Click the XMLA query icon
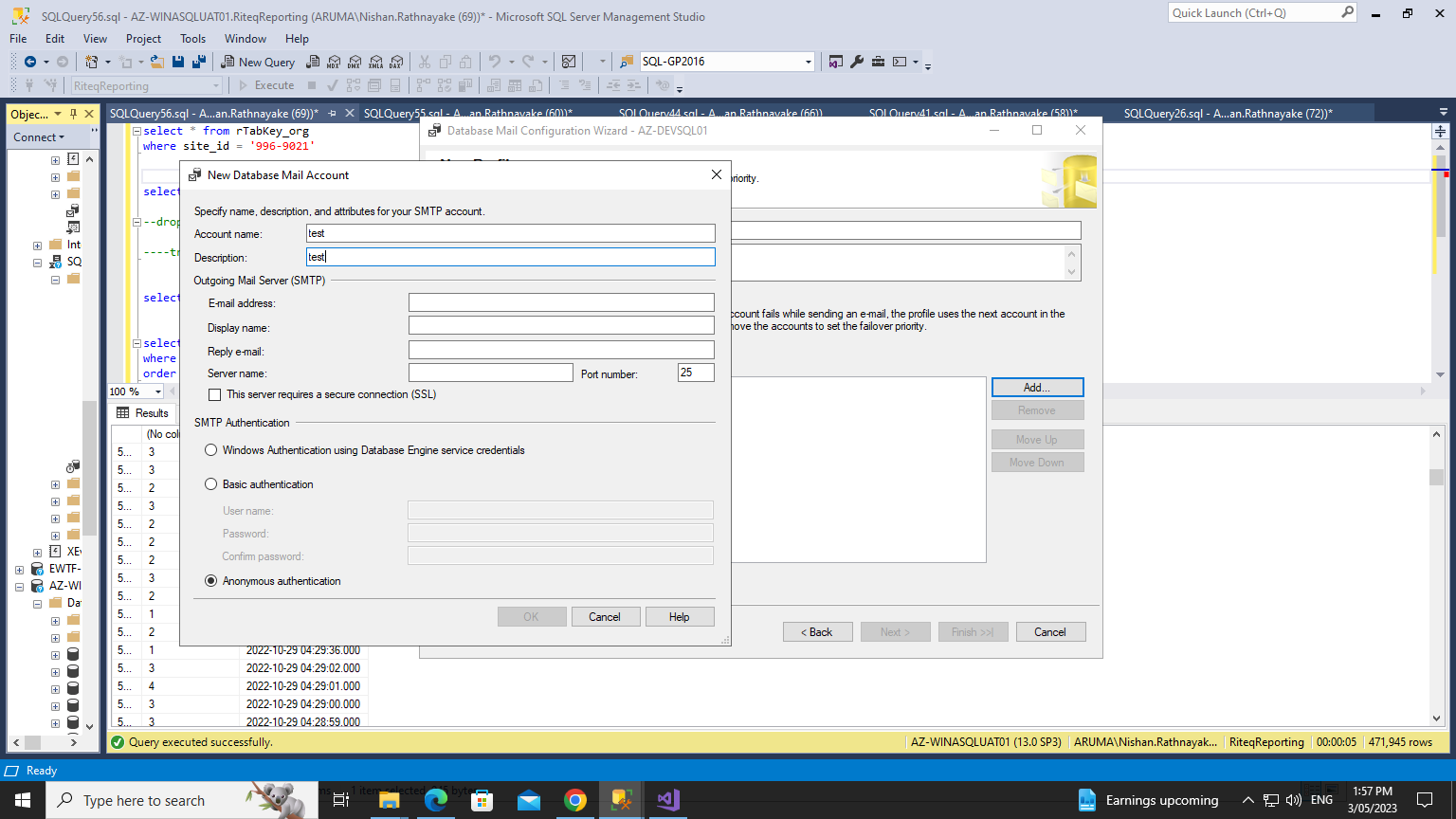Screen dimensions: 1456x819 coord(375,62)
